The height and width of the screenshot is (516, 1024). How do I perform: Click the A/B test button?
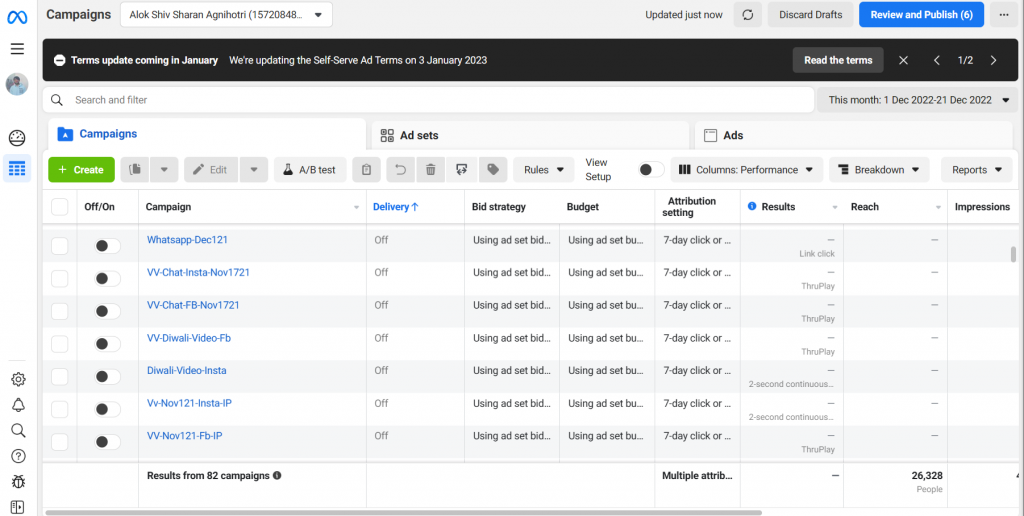tap(310, 170)
